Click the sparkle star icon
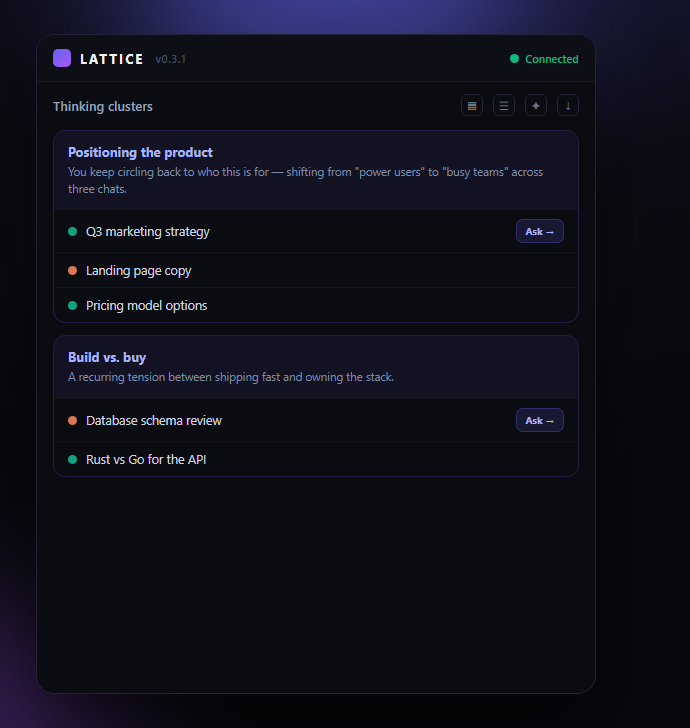Screen dimensions: 690x728 click(x=536, y=105)
